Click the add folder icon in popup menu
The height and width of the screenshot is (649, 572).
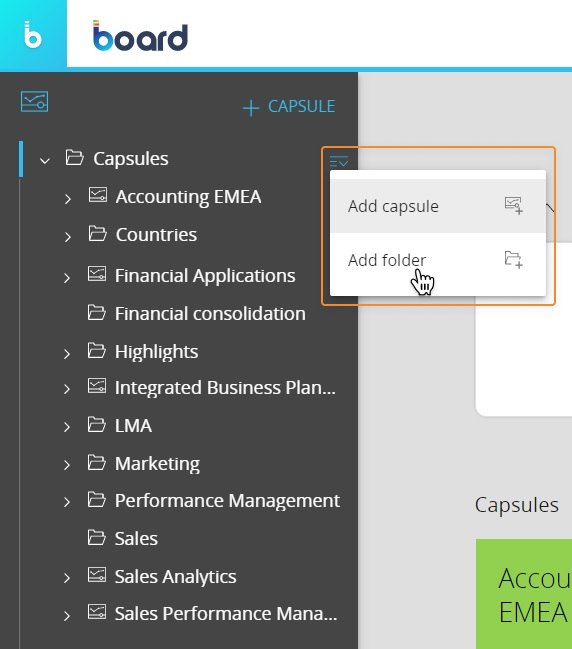(514, 260)
